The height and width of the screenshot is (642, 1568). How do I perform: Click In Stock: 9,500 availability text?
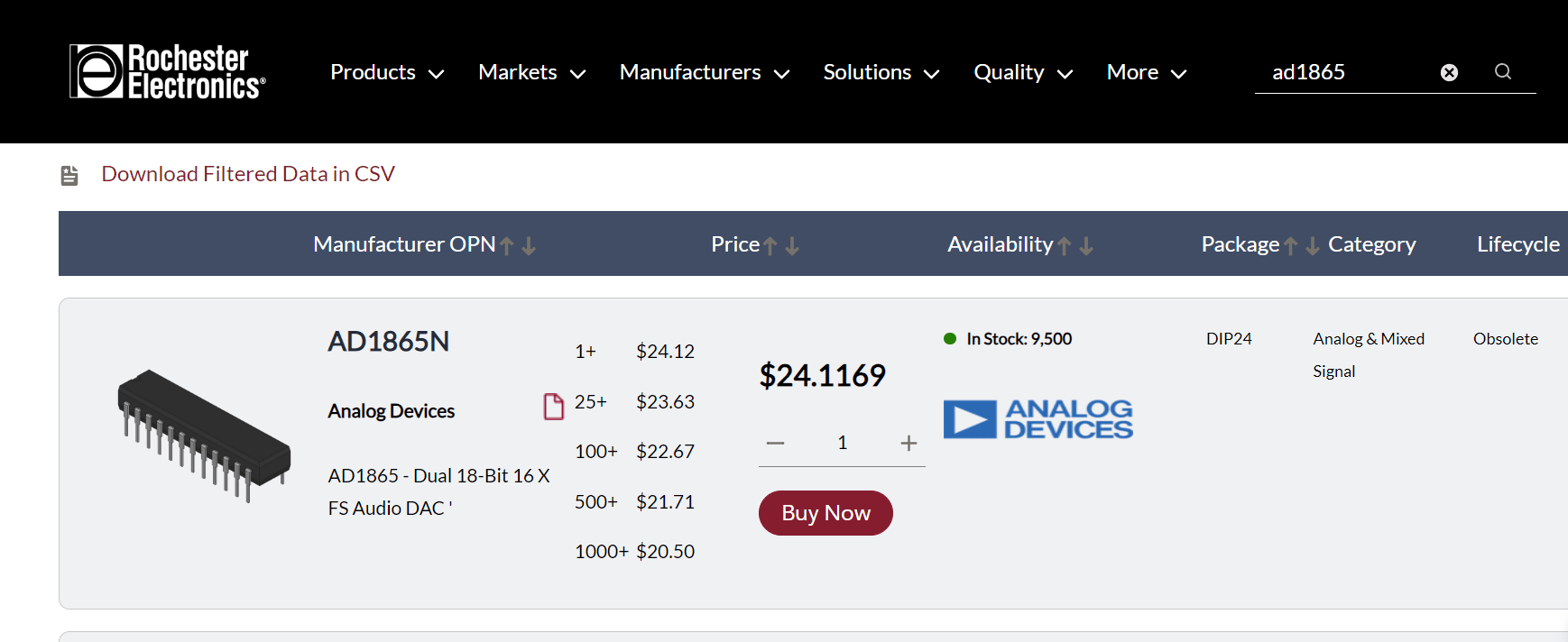pyautogui.click(x=1019, y=339)
